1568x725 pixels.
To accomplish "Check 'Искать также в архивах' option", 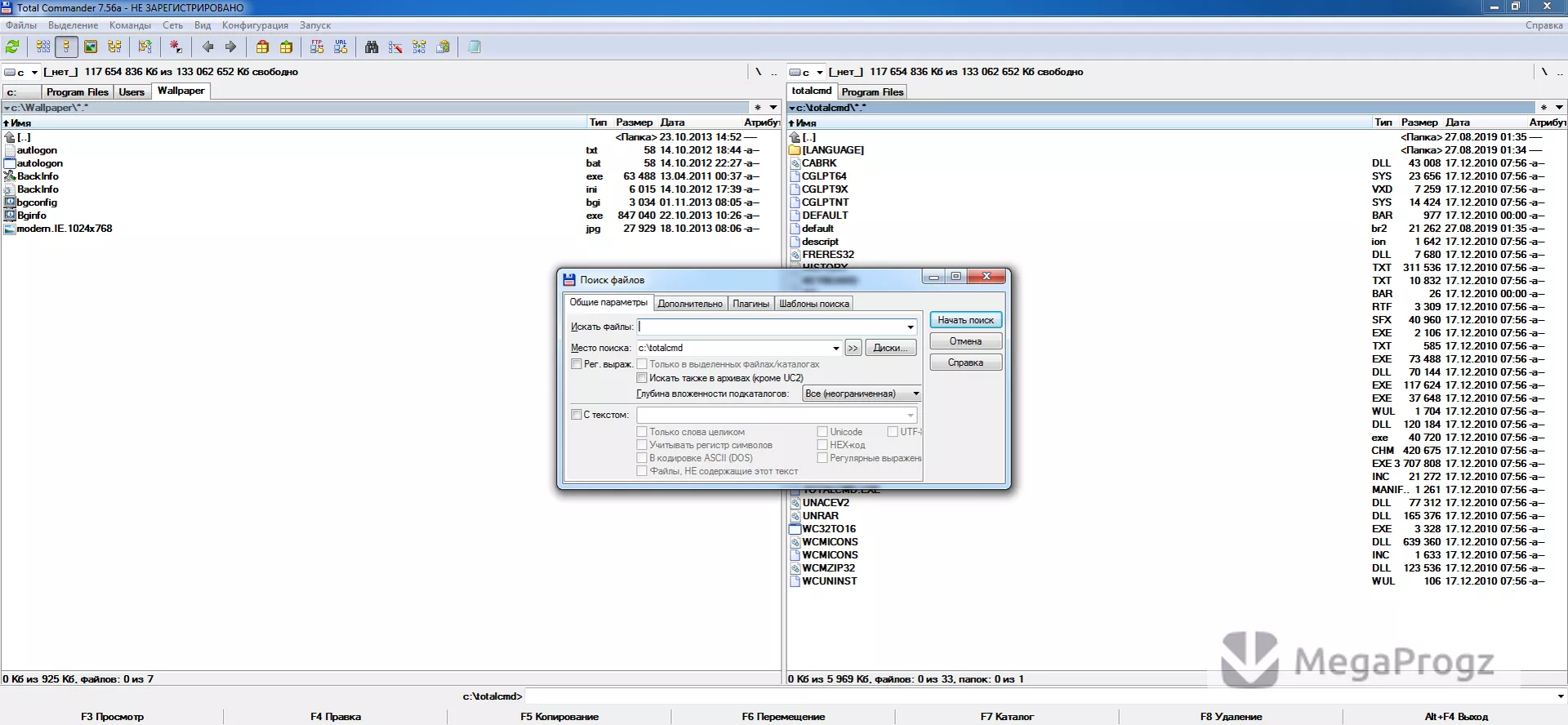I will pyautogui.click(x=642, y=378).
